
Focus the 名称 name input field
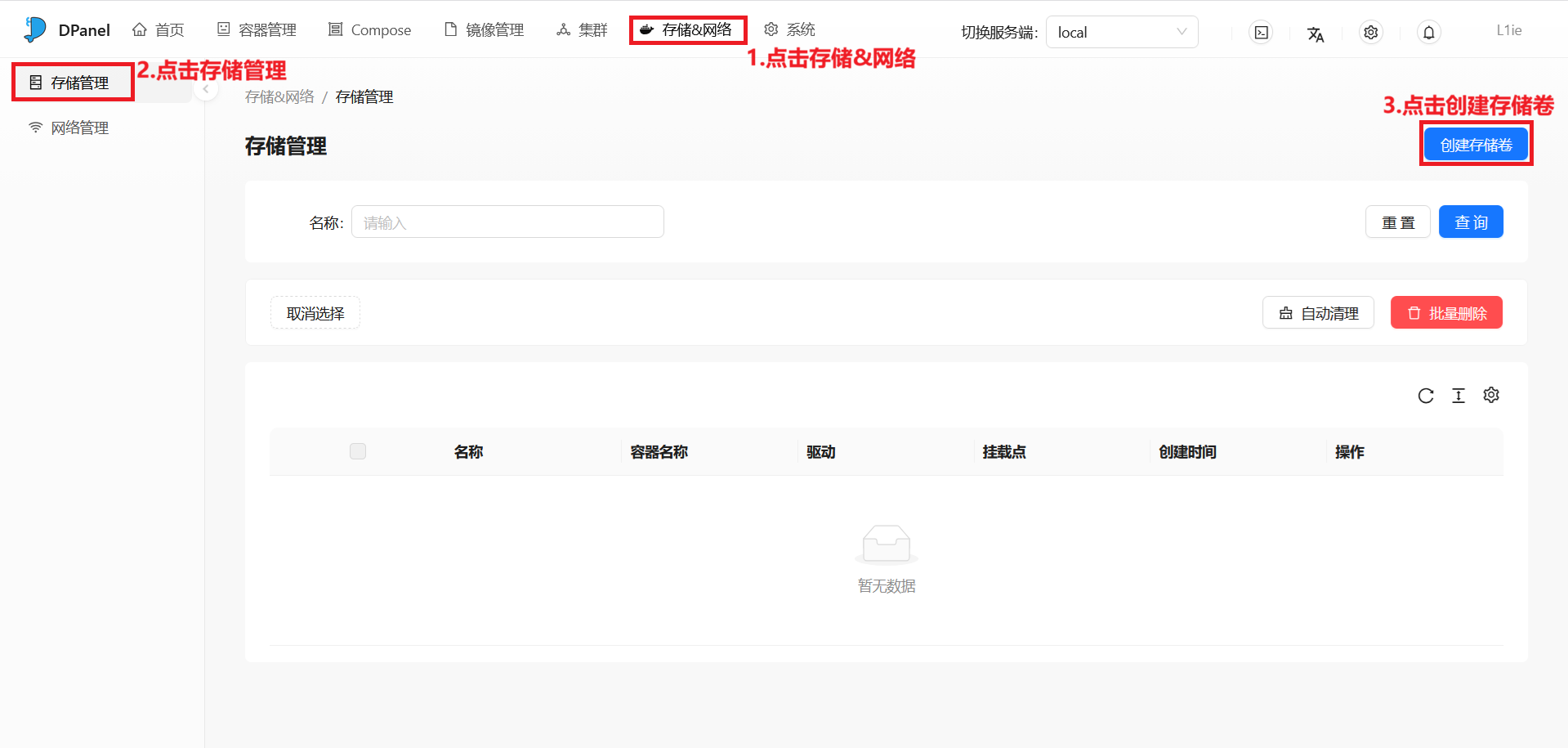[x=507, y=222]
